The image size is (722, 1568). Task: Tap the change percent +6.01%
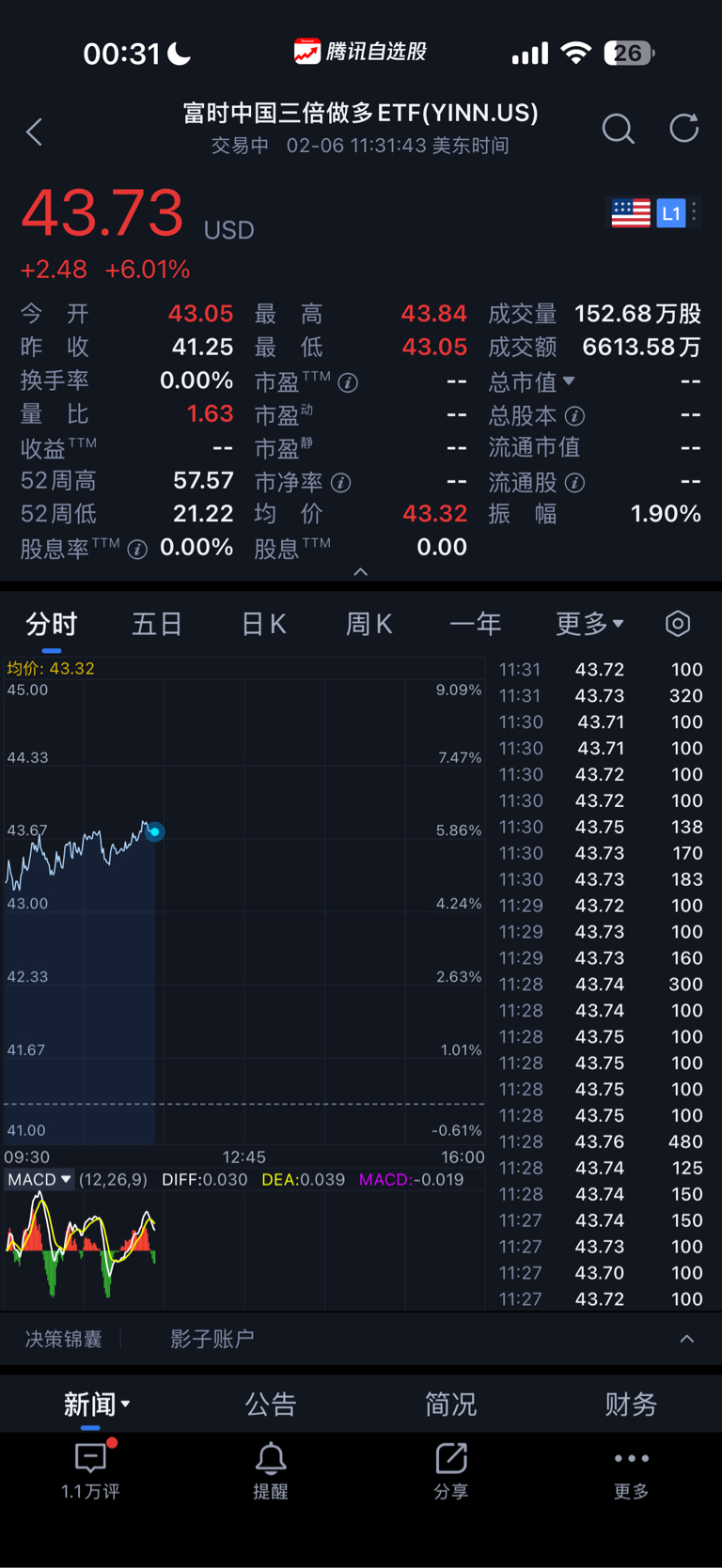click(x=148, y=270)
